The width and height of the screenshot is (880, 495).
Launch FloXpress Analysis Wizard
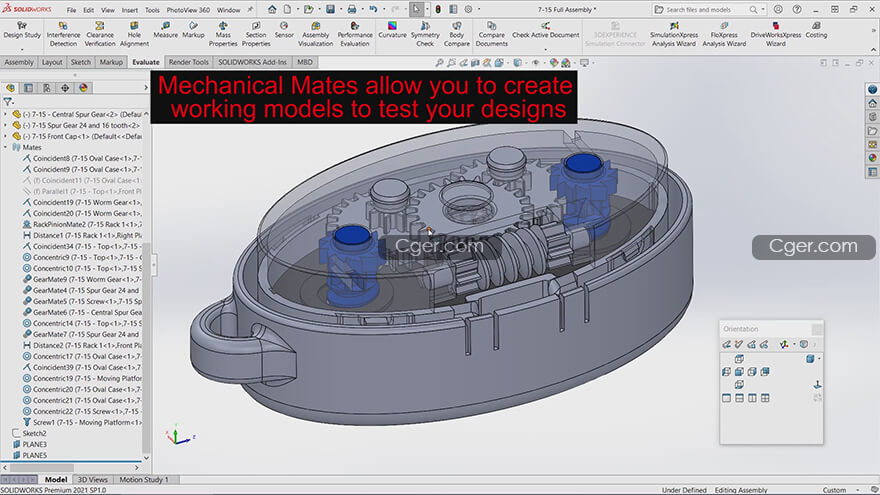(724, 34)
